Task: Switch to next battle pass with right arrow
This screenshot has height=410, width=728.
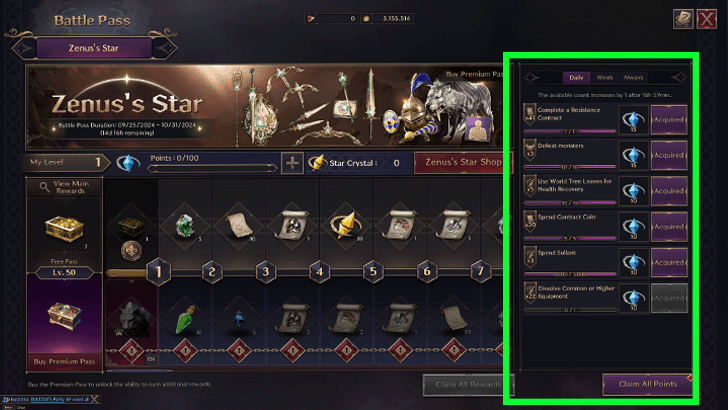Action: click(x=165, y=48)
